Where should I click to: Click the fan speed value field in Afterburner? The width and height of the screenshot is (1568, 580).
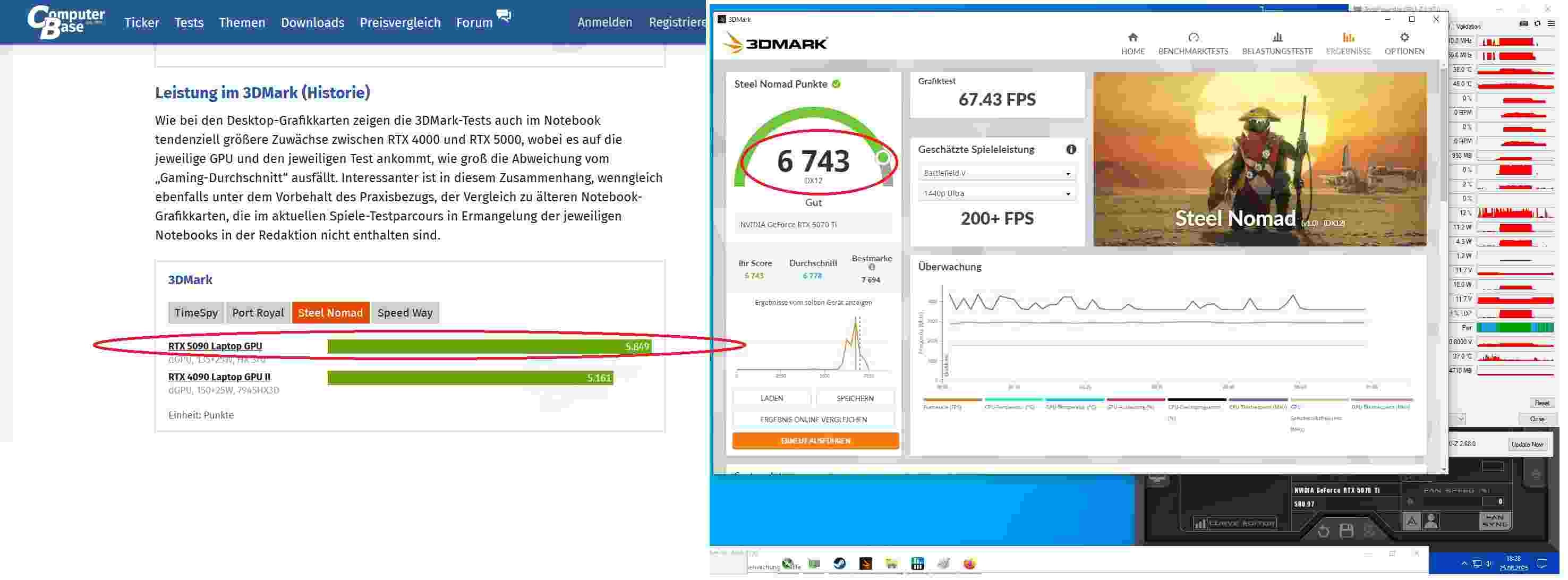[1492, 501]
